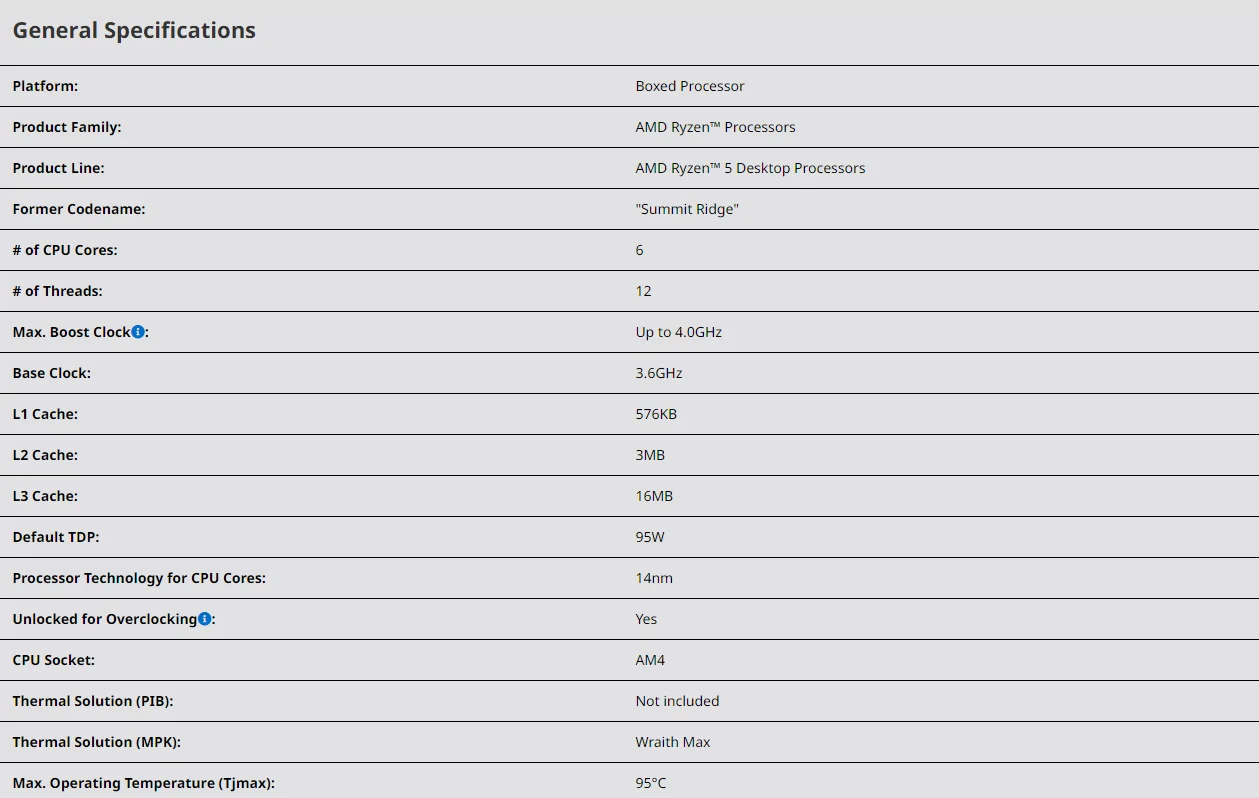Click the "Wraith Max" thermal solution value
The width and height of the screenshot is (1259, 798).
point(673,742)
